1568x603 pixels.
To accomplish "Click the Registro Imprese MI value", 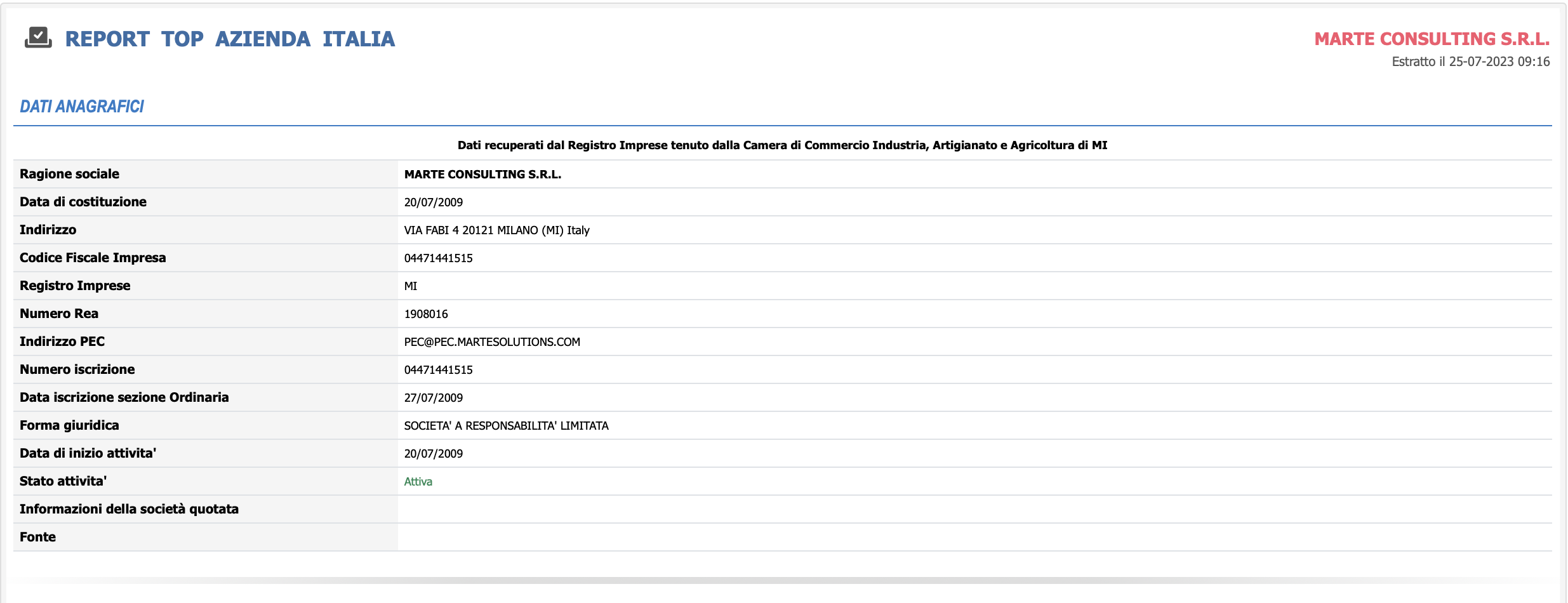I will (411, 286).
